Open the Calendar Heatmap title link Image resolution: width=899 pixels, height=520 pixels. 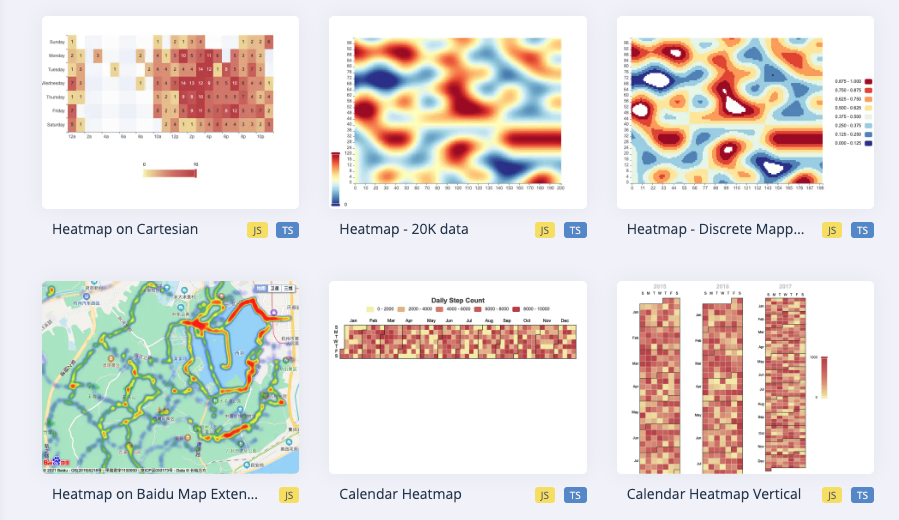400,494
